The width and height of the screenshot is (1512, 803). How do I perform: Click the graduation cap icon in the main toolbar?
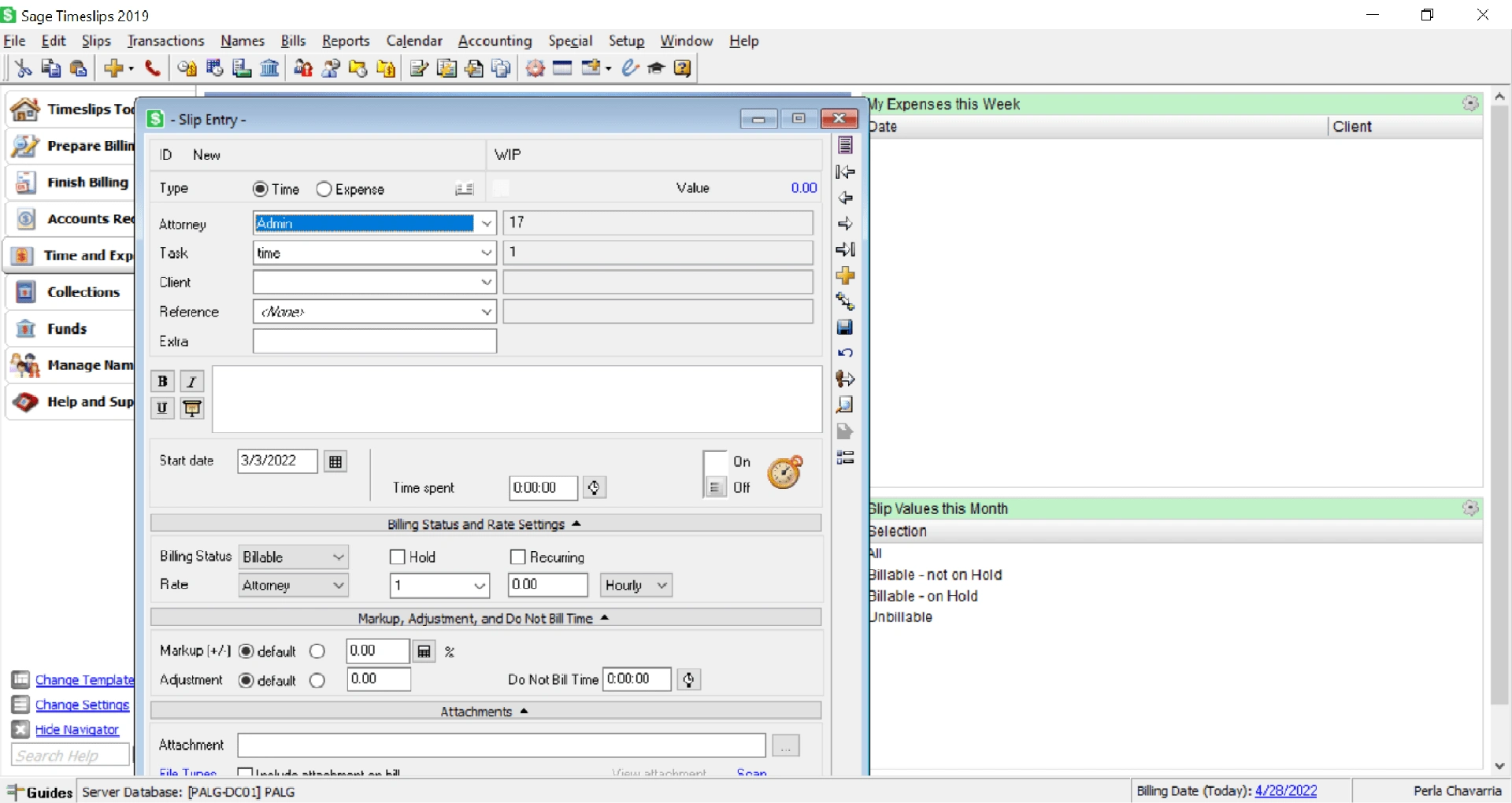pos(656,68)
